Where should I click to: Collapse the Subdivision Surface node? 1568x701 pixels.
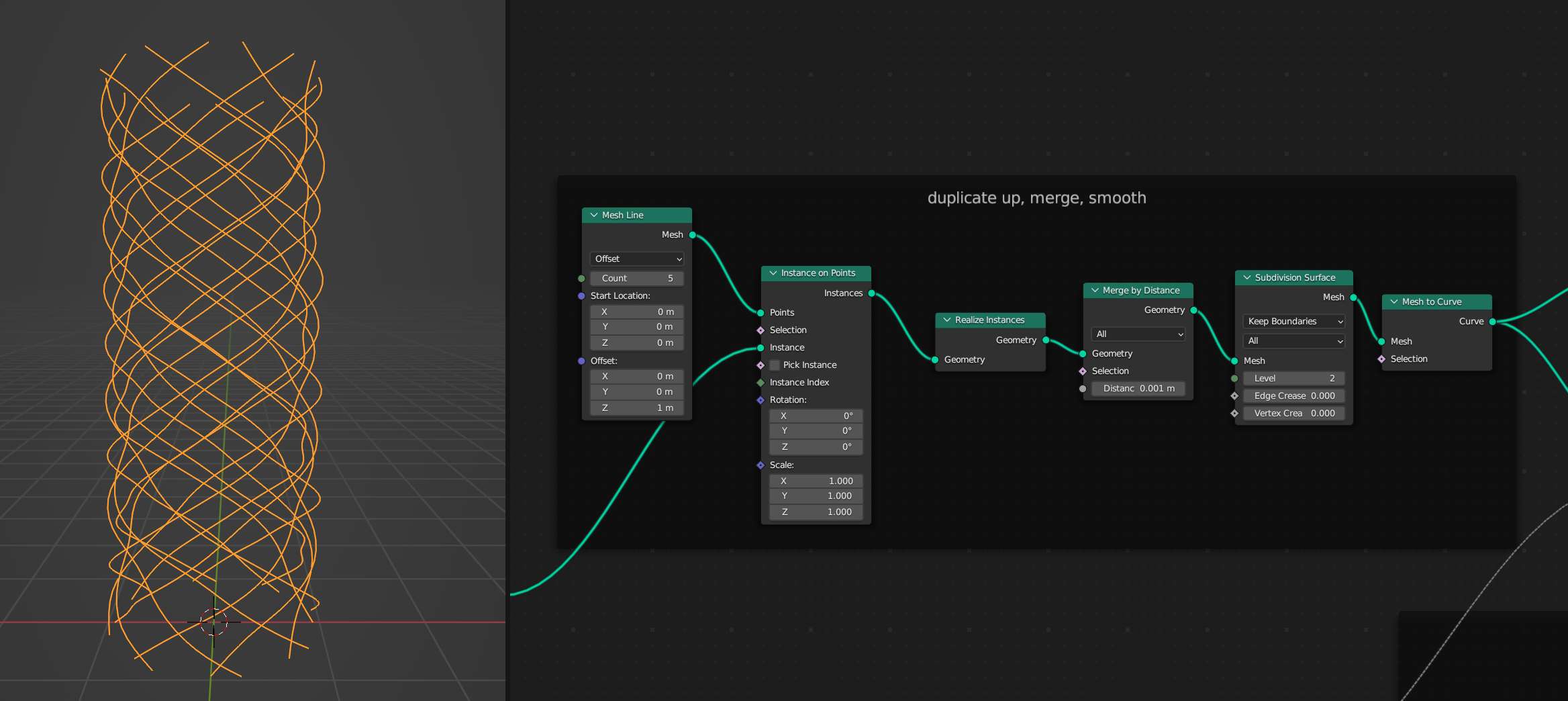(x=1247, y=278)
